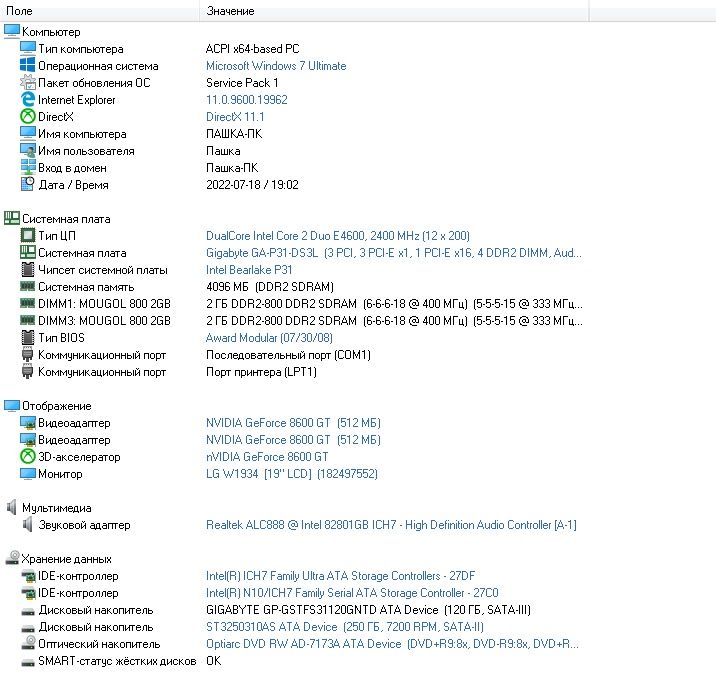Click the Имя компьютера icon
The height and width of the screenshot is (680, 716).
28,133
